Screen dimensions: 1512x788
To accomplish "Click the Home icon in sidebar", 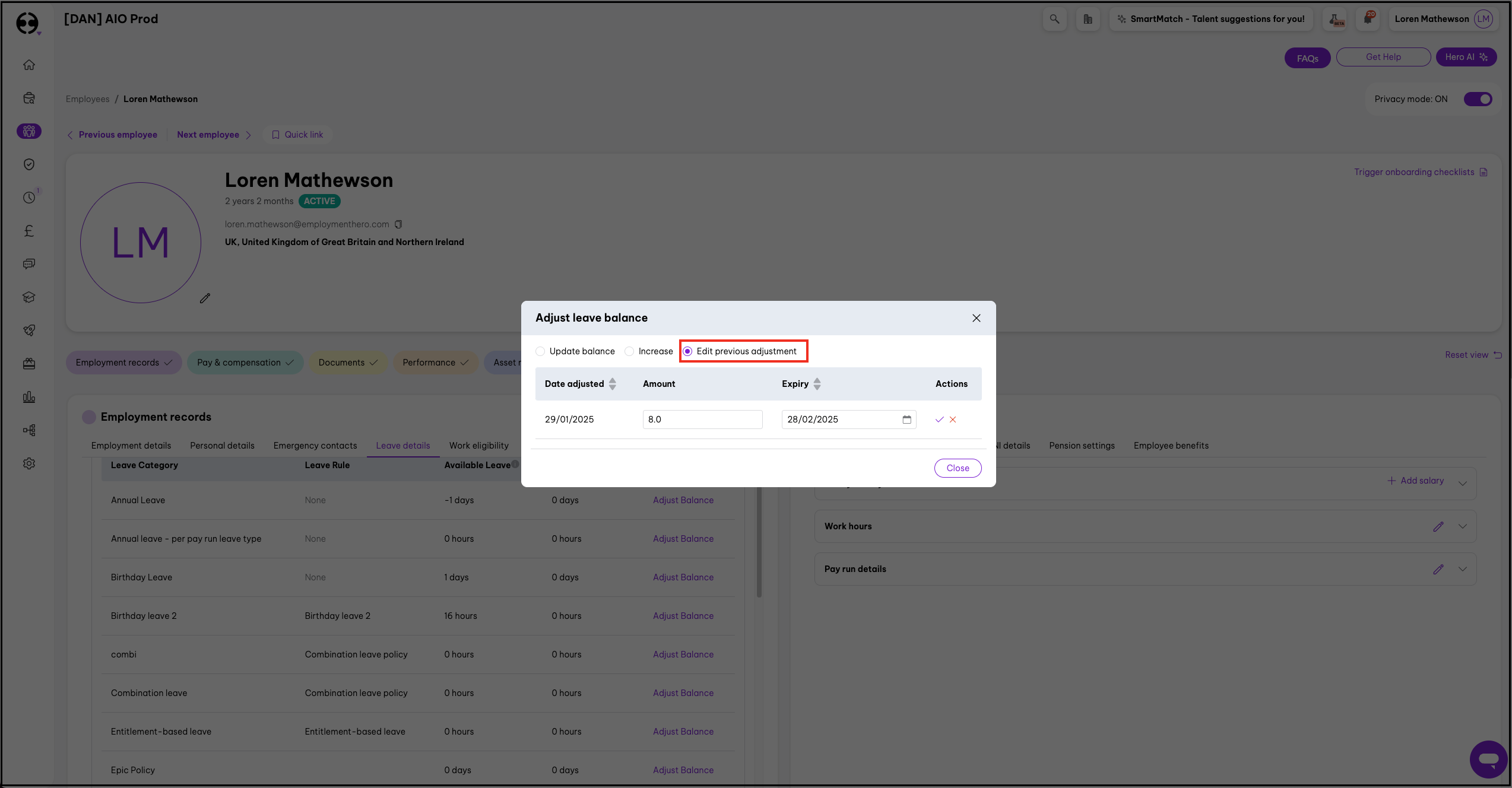I will click(29, 65).
